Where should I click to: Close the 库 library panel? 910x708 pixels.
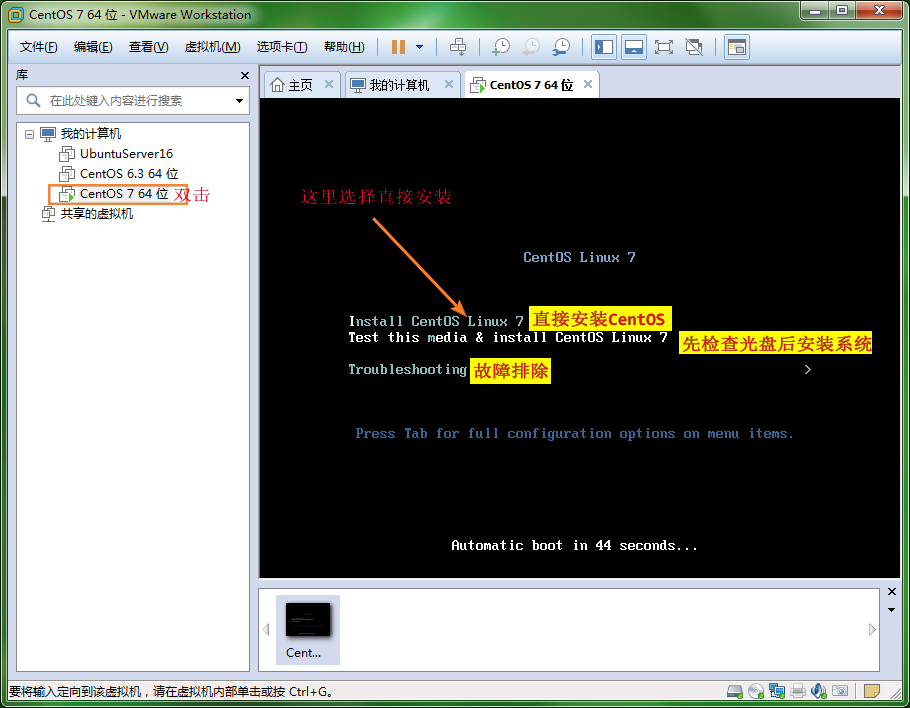(x=245, y=75)
